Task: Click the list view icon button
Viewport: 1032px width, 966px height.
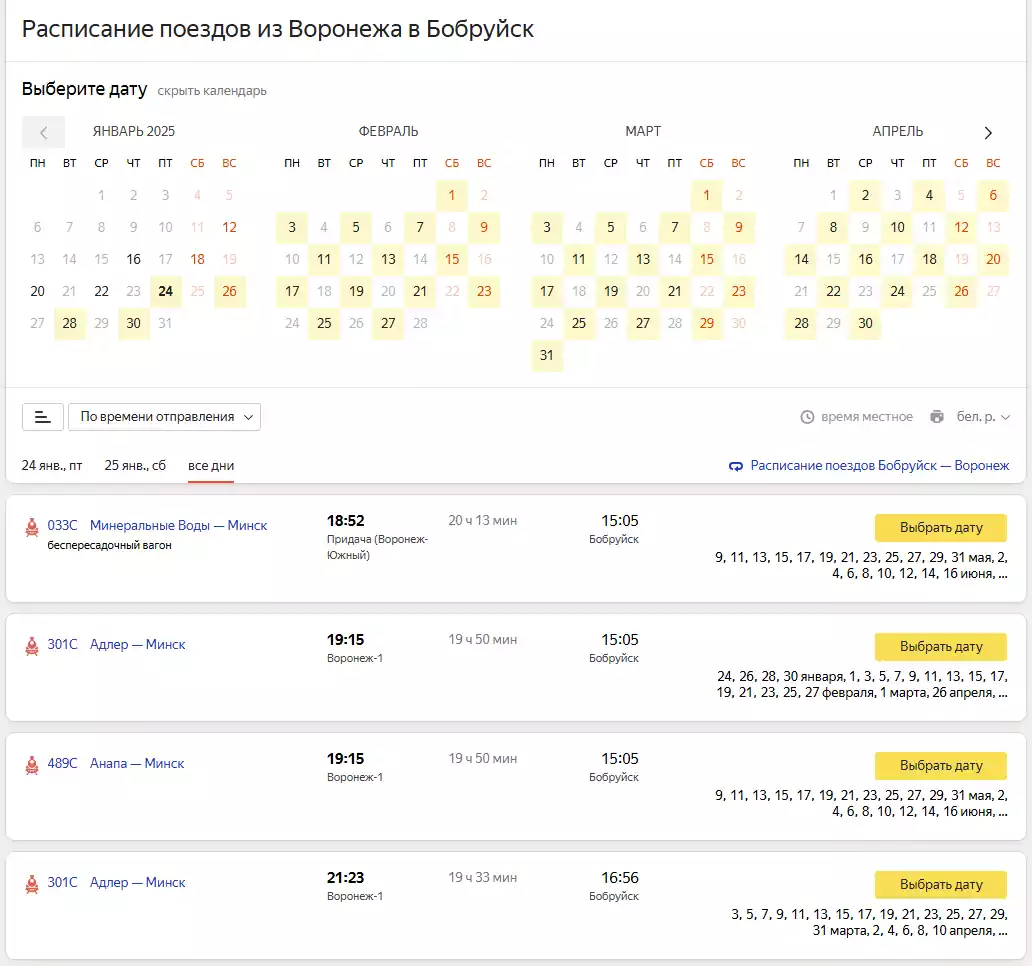Action: pyautogui.click(x=43, y=417)
